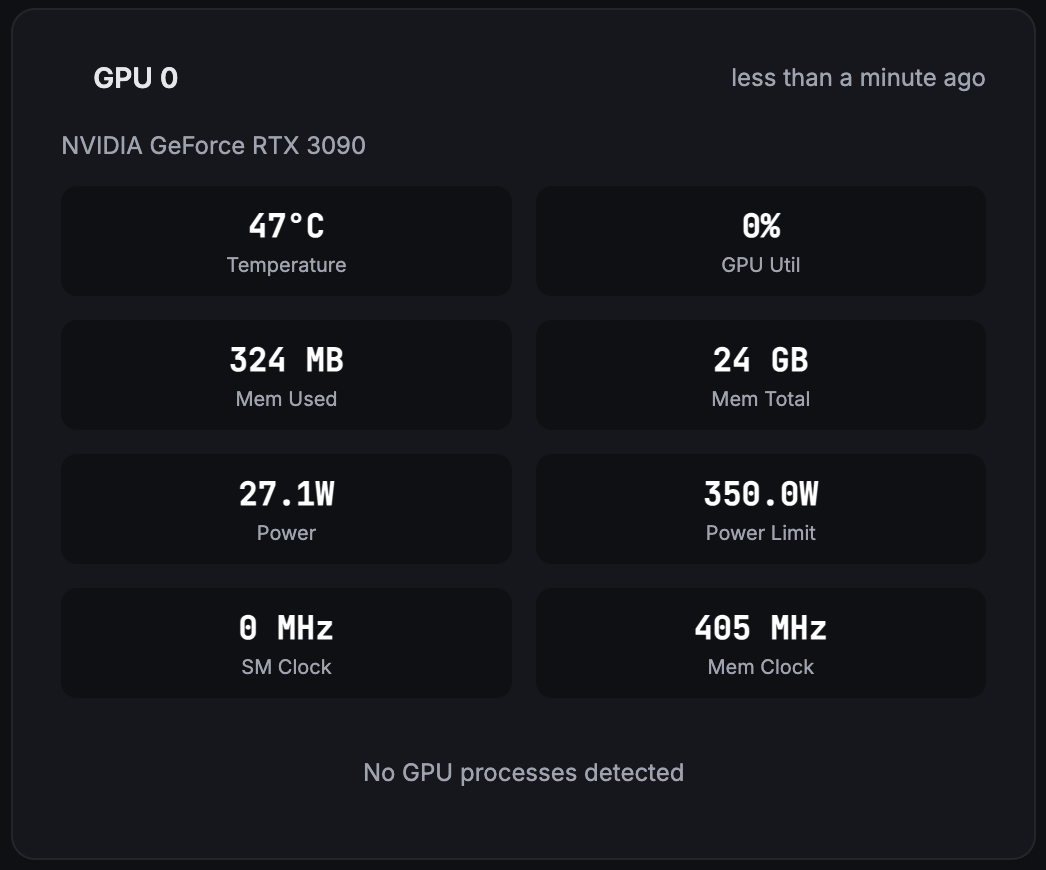This screenshot has height=870, width=1046.
Task: Click the SM Clock label
Action: coord(286,667)
